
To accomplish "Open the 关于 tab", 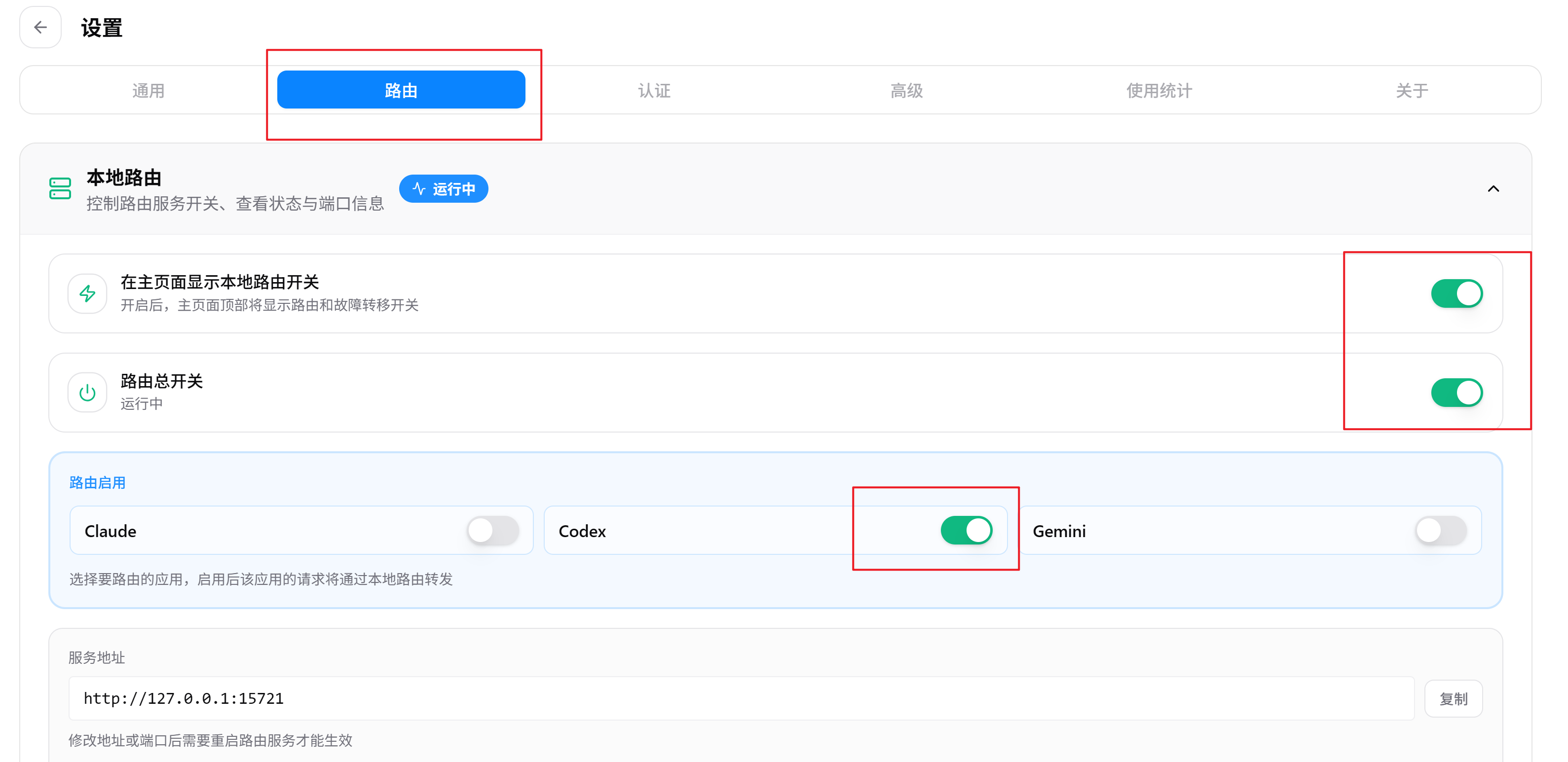I will [1412, 91].
